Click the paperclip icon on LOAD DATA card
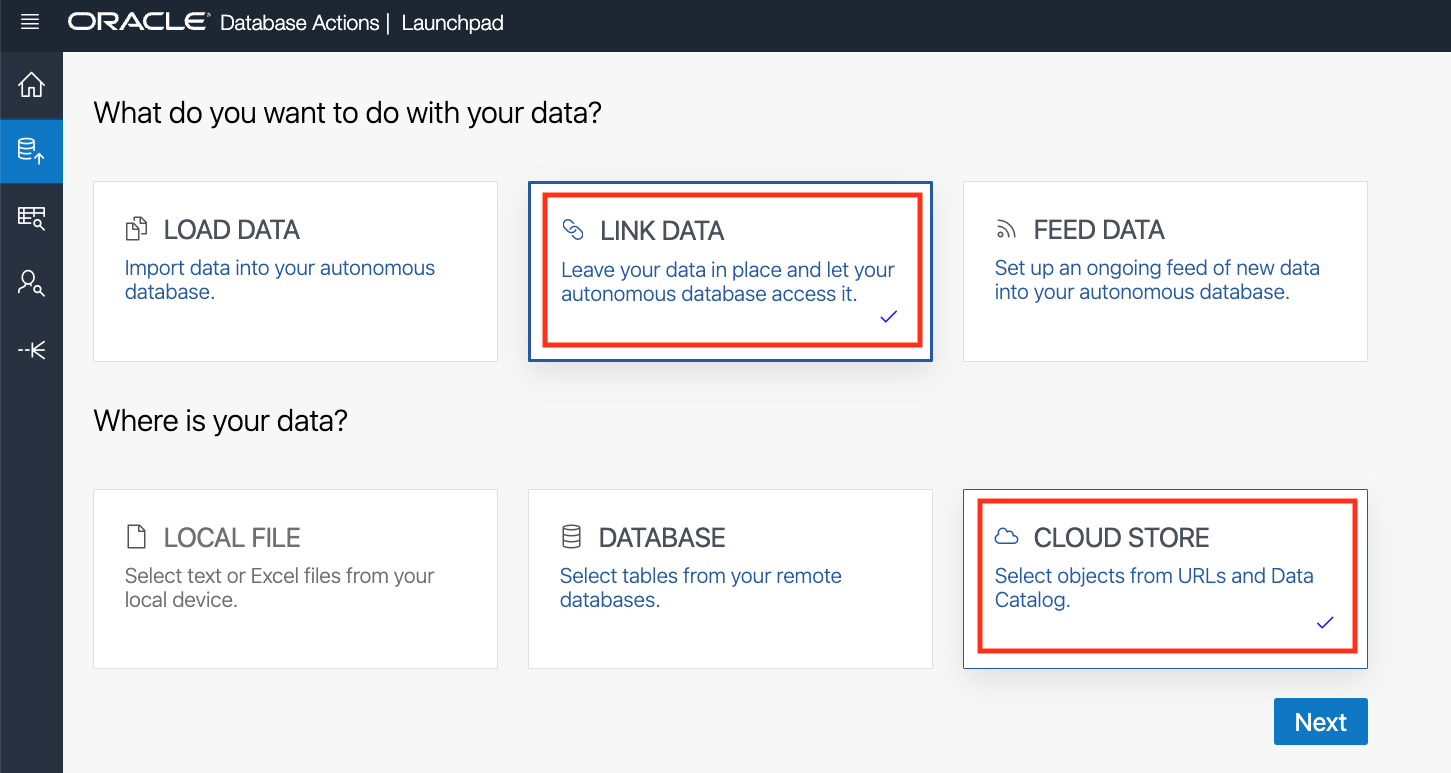The height and width of the screenshot is (773, 1451). (x=136, y=228)
